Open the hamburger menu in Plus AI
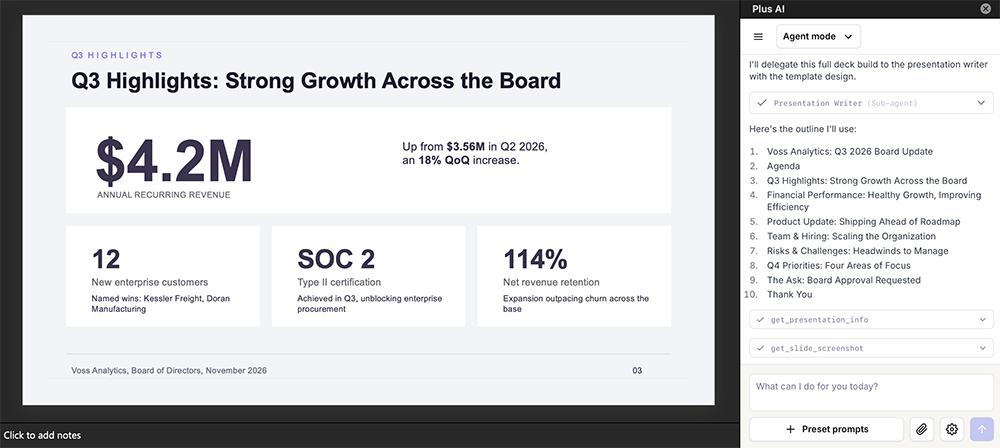Screen dimensions: 1000x448 [x=758, y=36]
